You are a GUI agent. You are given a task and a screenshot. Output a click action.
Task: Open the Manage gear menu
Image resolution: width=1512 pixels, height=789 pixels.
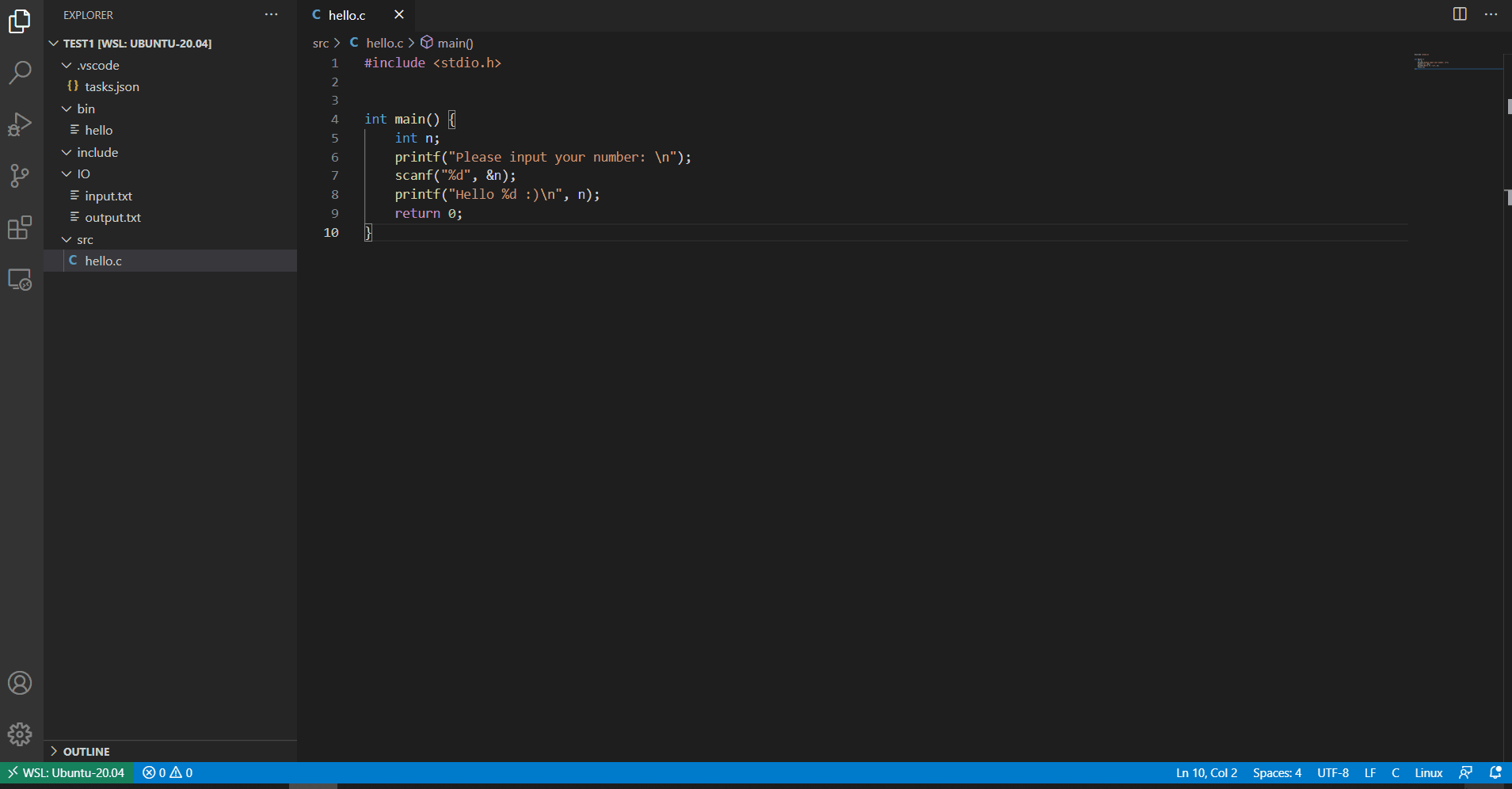[x=20, y=734]
